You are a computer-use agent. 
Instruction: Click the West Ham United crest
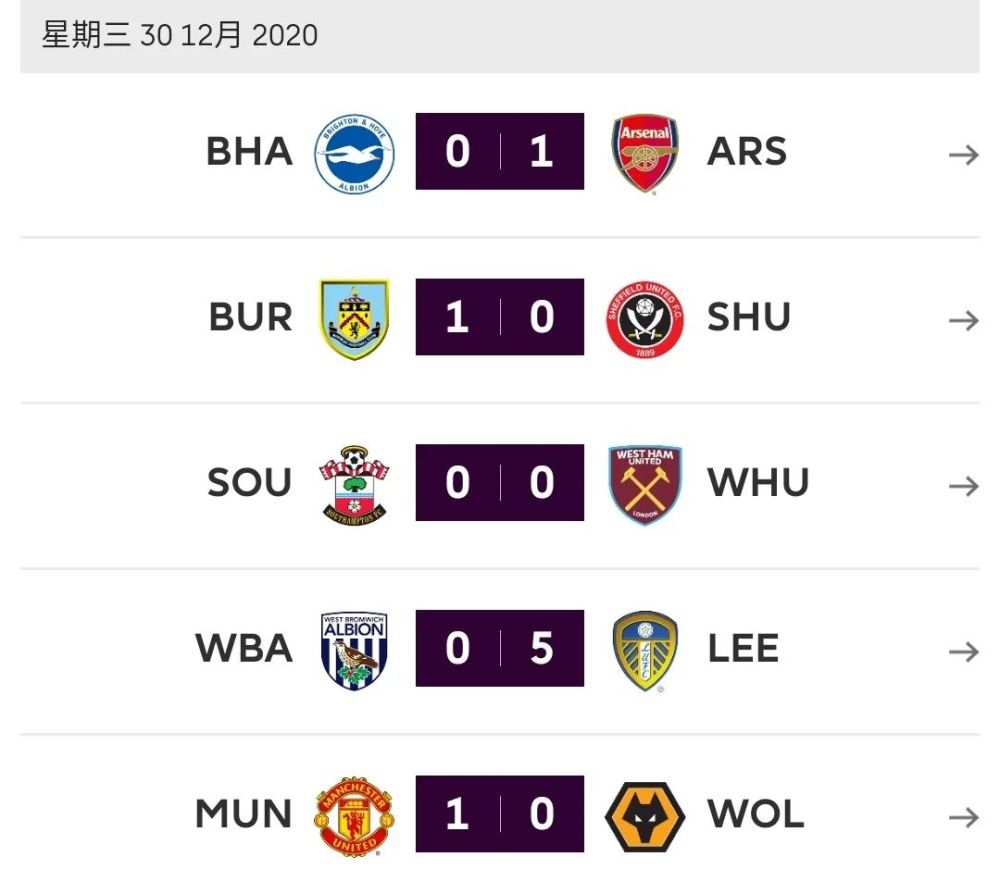pyautogui.click(x=645, y=485)
